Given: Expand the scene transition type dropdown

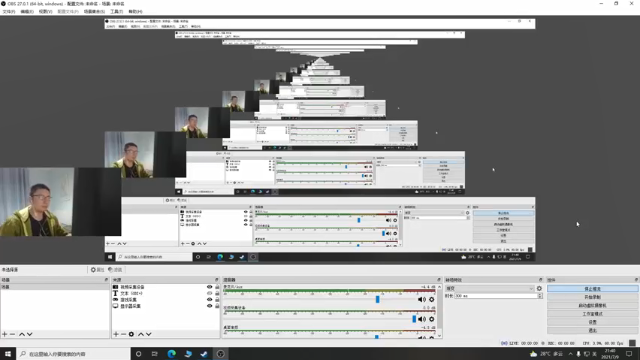Looking at the screenshot, I should pos(490,288).
